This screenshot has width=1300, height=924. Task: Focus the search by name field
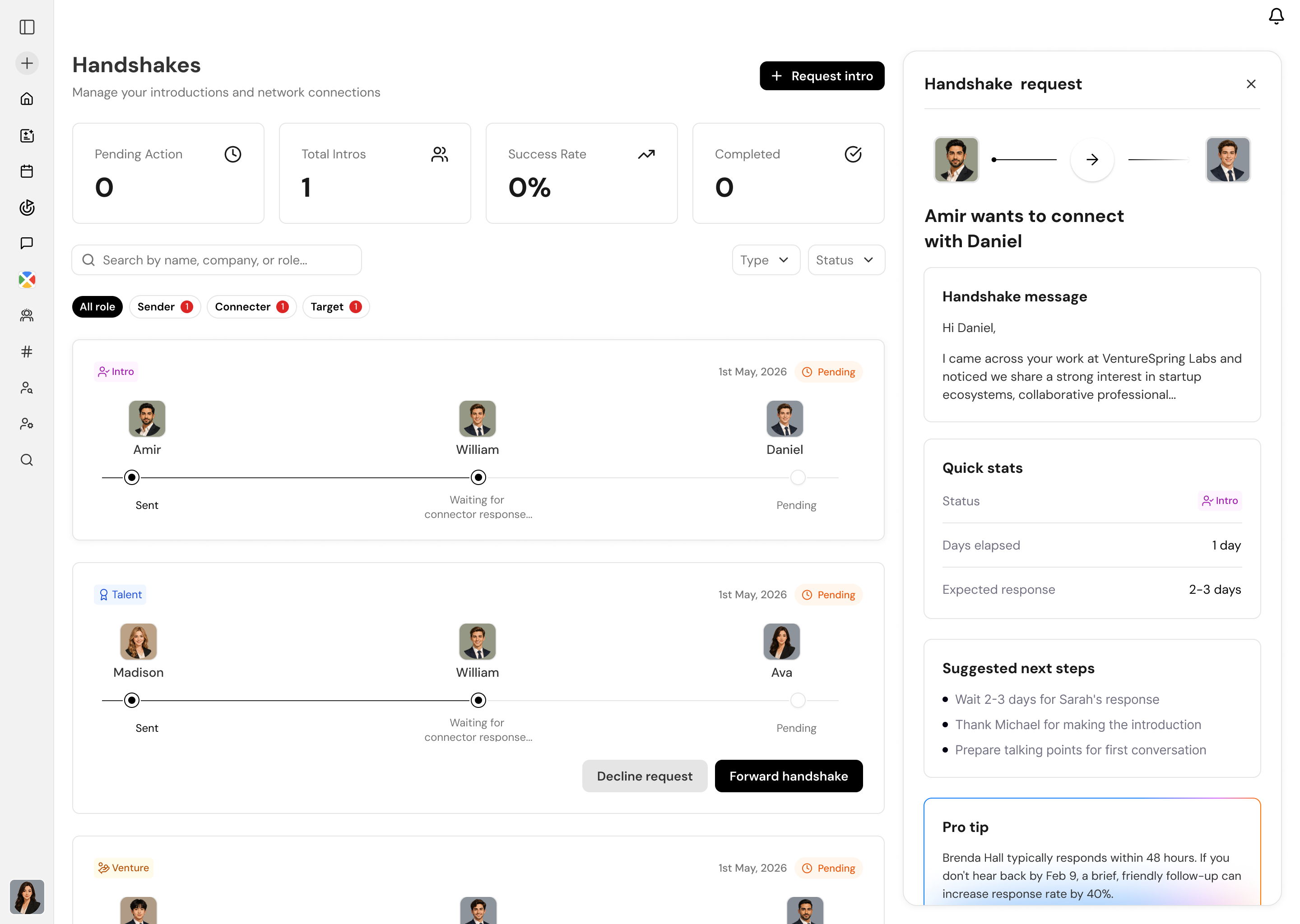click(217, 260)
